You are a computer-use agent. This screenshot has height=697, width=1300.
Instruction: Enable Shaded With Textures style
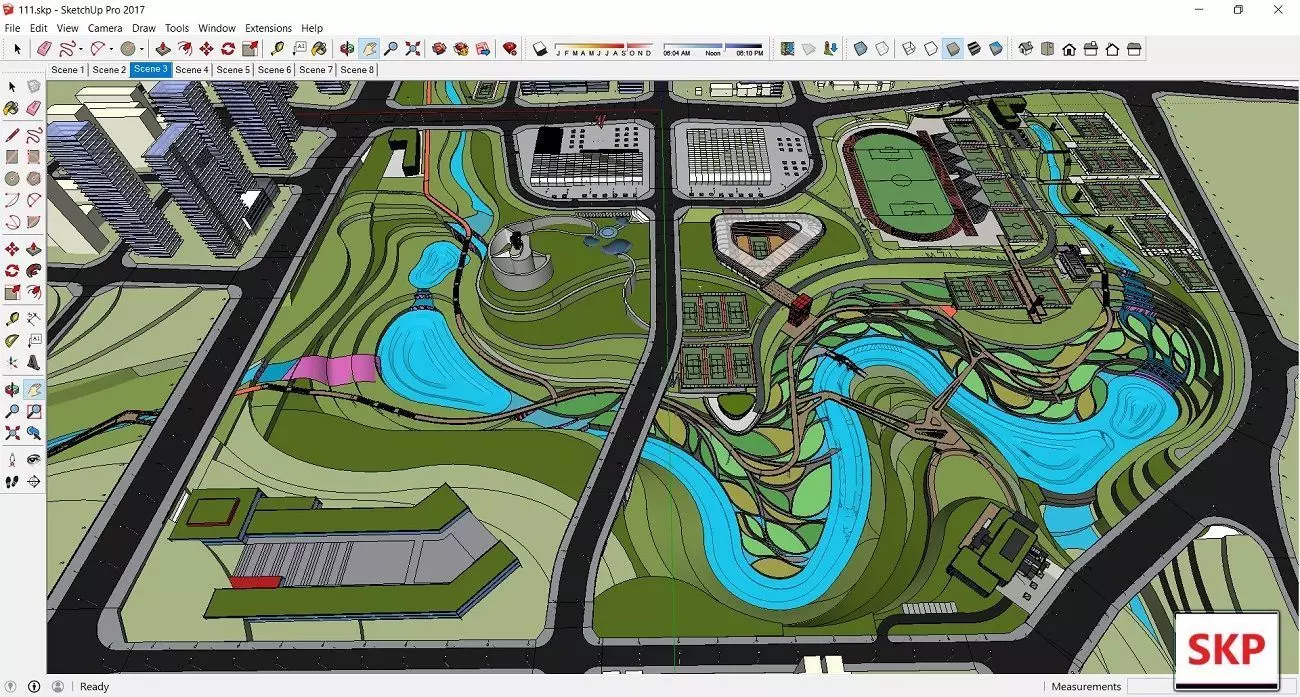coord(974,48)
